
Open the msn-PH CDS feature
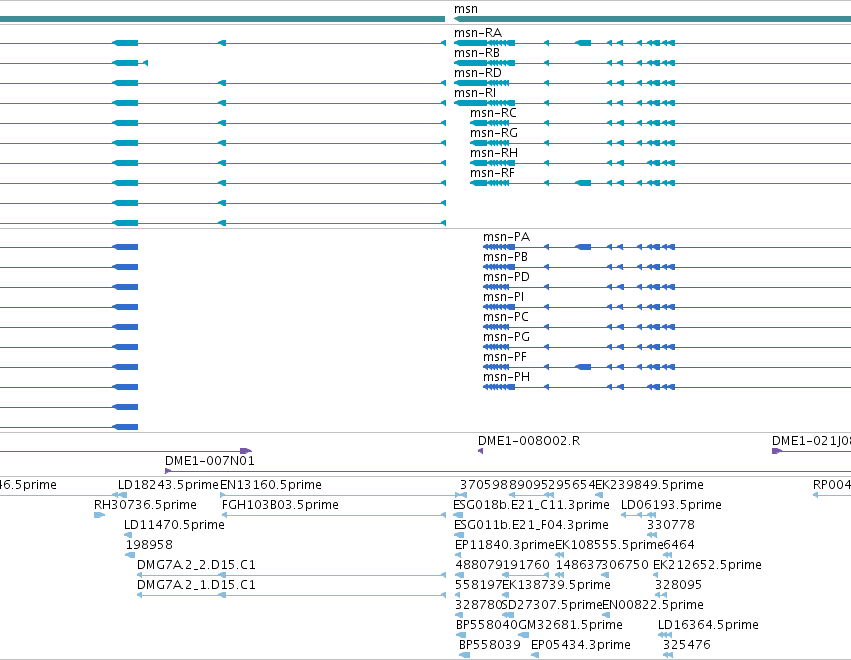tap(506, 377)
